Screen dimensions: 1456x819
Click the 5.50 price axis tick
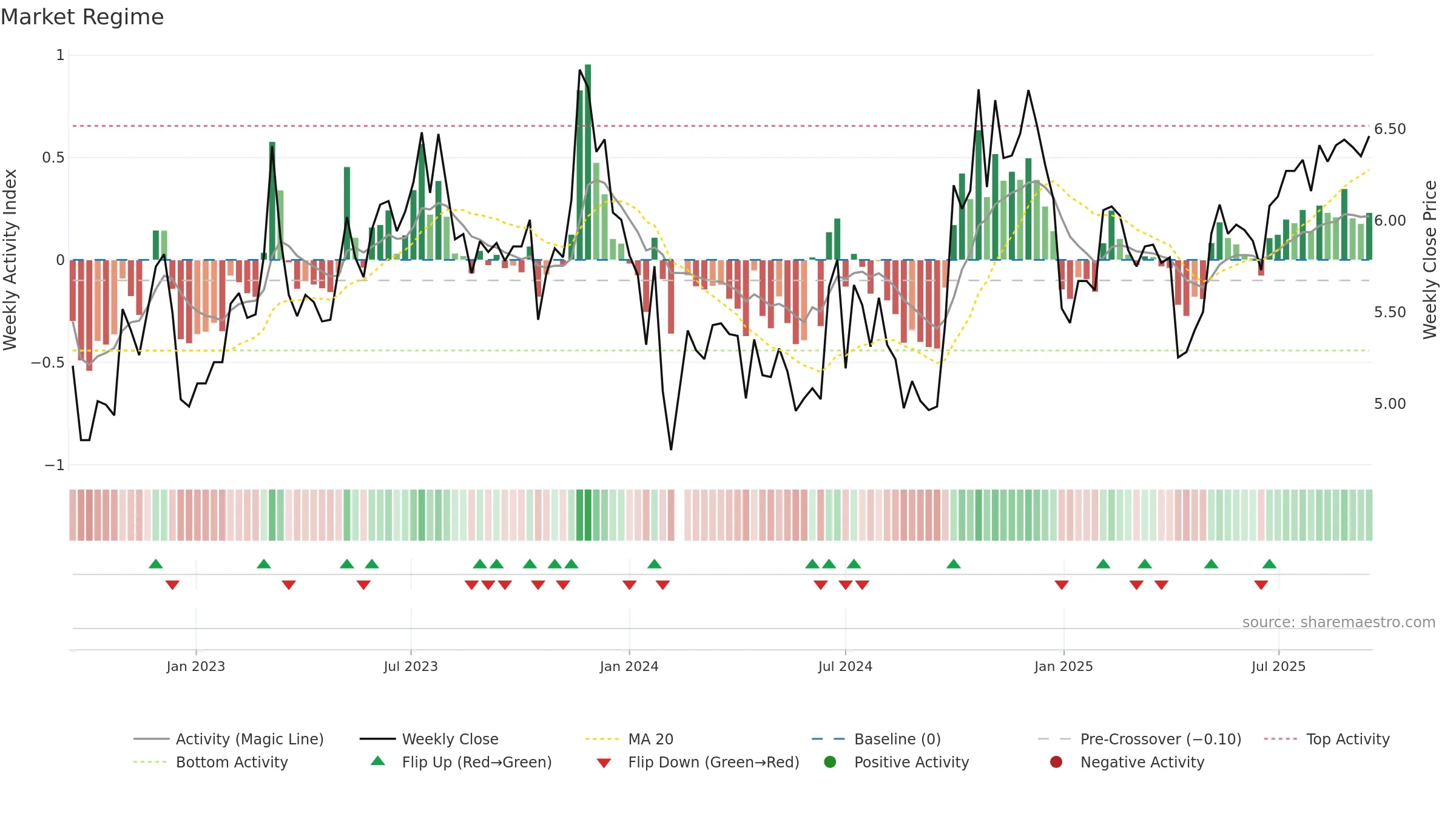(x=1390, y=312)
